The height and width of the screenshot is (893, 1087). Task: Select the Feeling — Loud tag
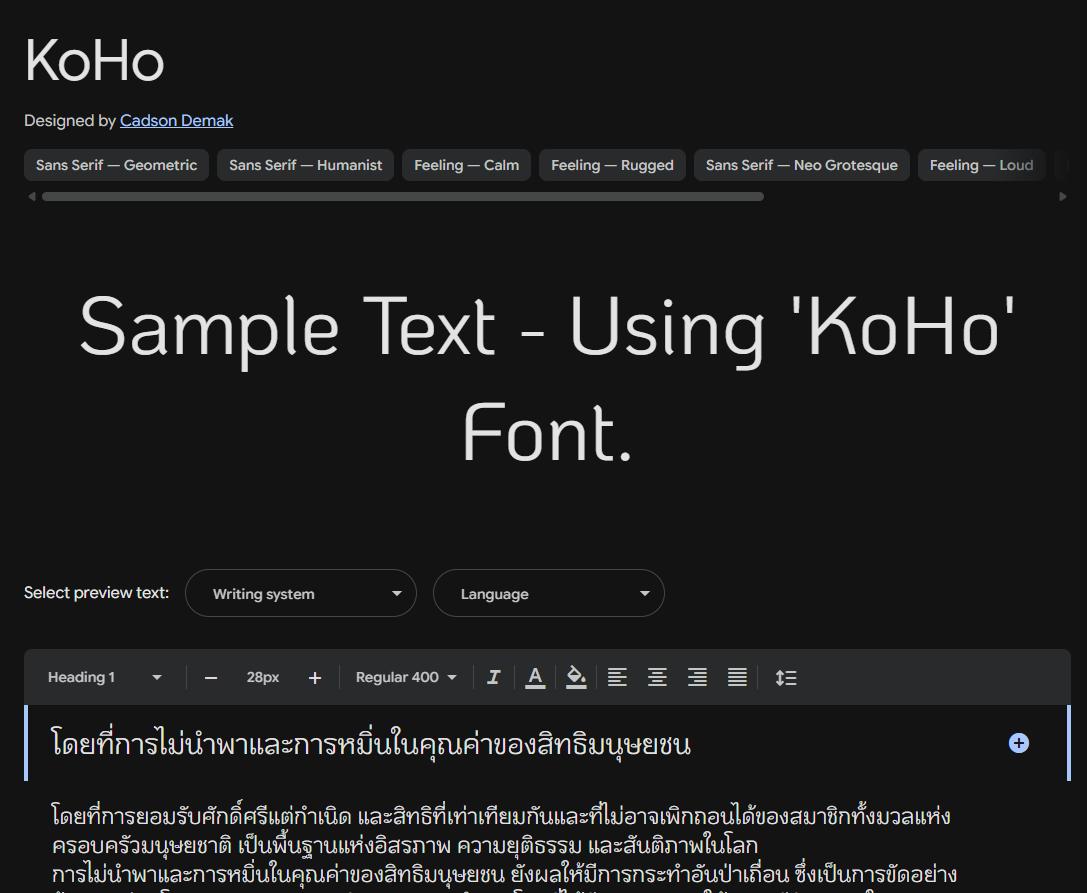click(981, 165)
